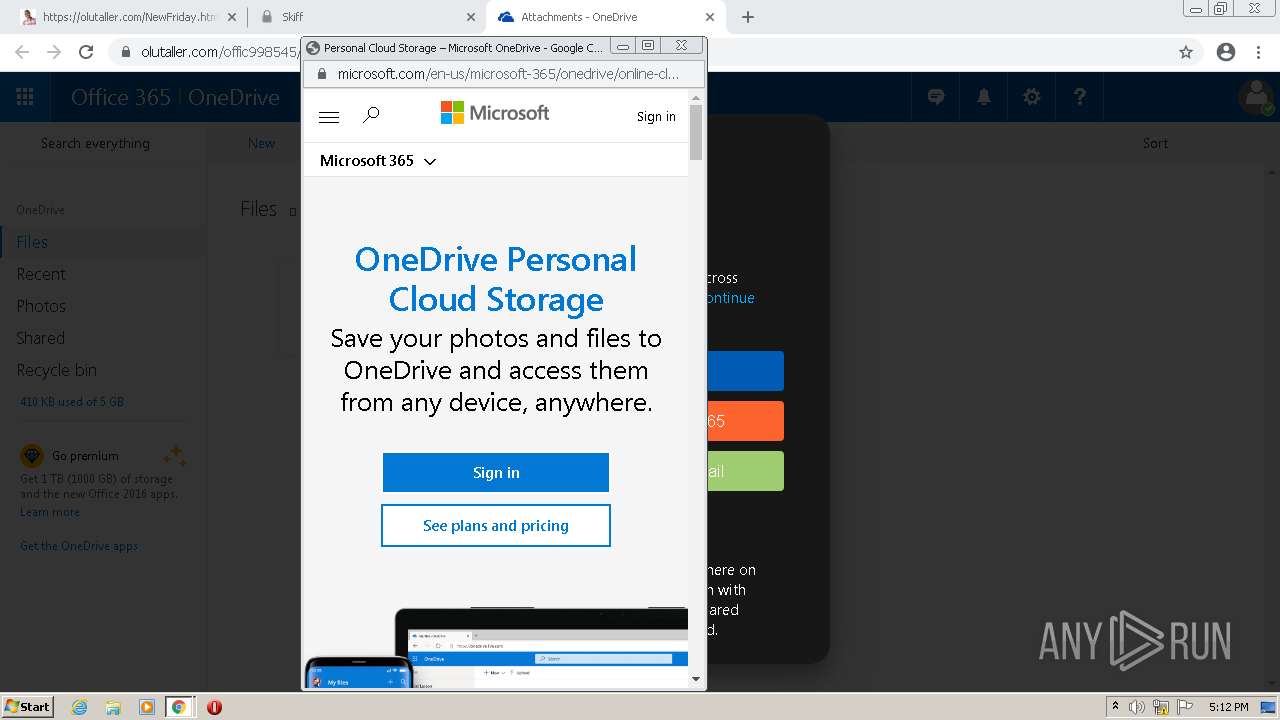Open File Explorer from the taskbar
Viewport: 1280px width, 720px height.
click(x=113, y=707)
